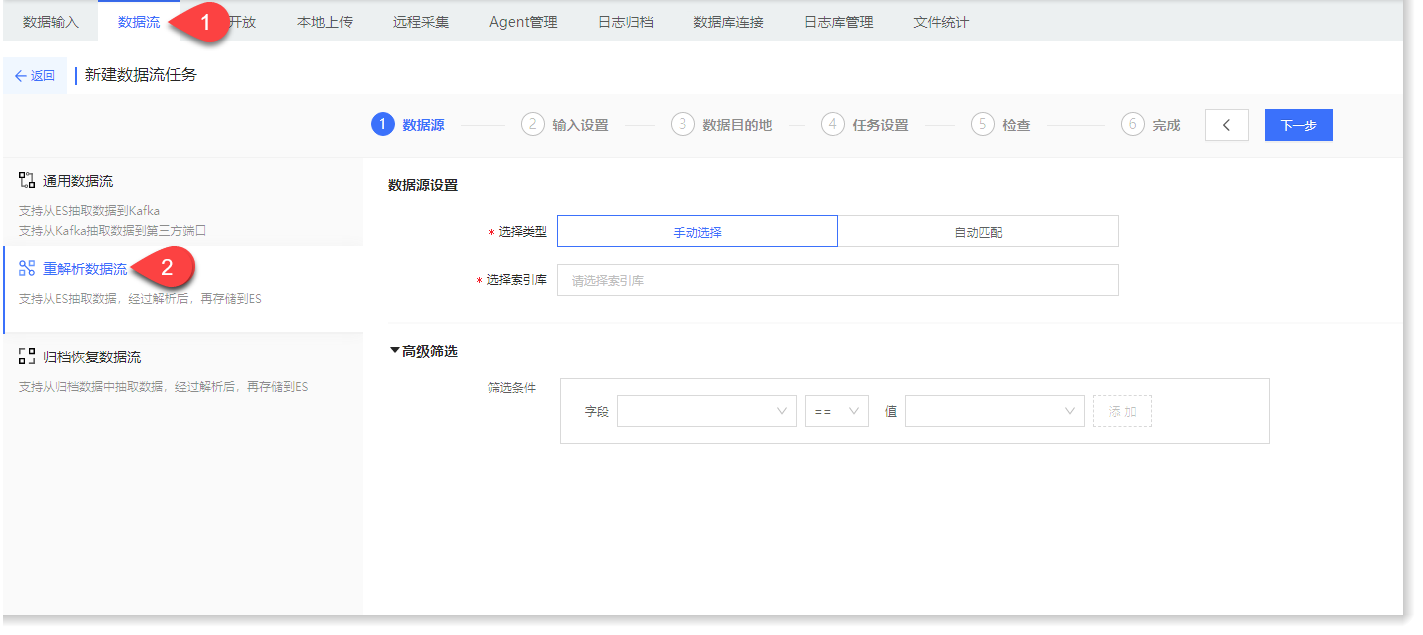The image size is (1423, 635).
Task: Click the 新建数据流任务 page title
Action: pos(141,75)
